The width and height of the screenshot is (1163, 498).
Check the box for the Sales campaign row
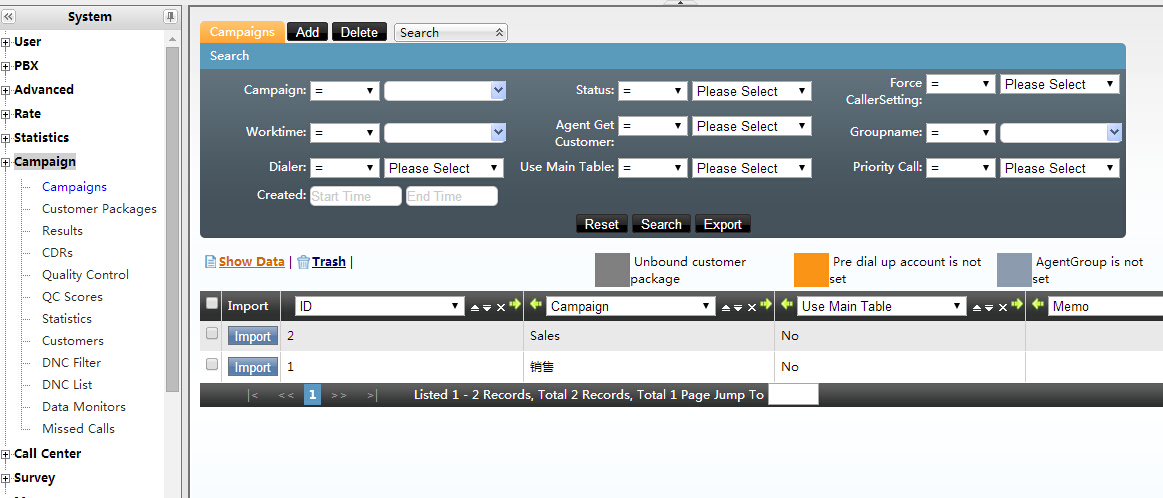coord(211,334)
